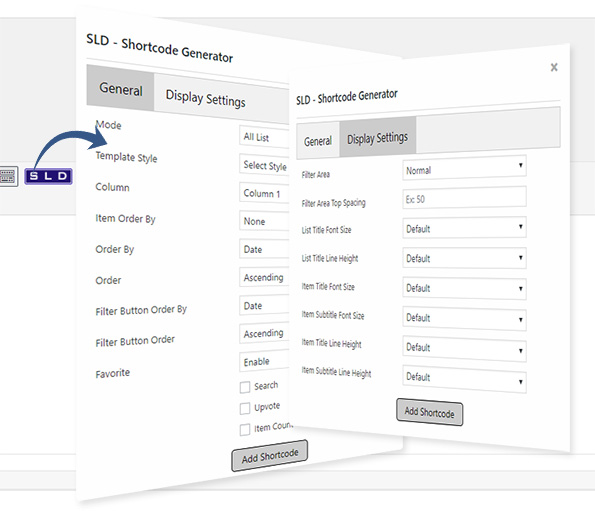This screenshot has height=511, width=595.
Task: Open the Mode dropdown showing All List
Action: point(264,137)
